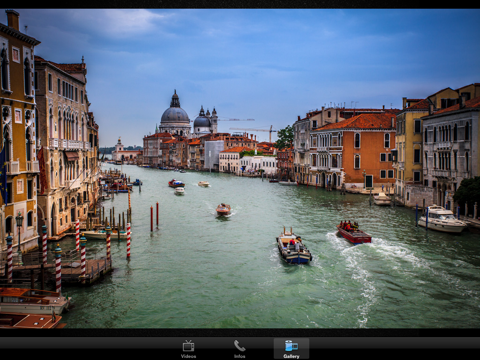Switch to the Infos tab

tap(240, 349)
